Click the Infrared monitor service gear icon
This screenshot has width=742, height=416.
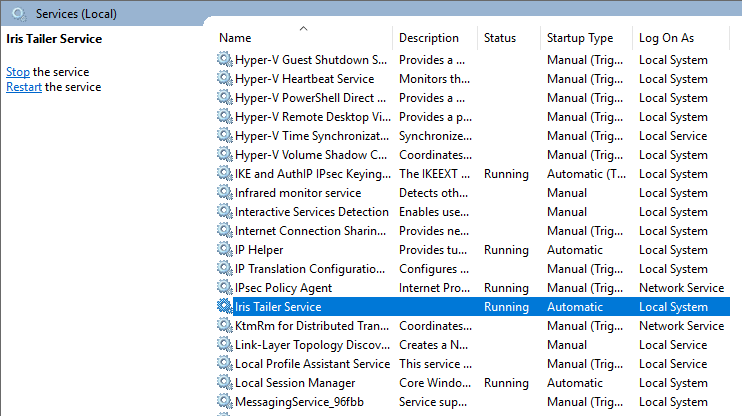click(x=224, y=193)
